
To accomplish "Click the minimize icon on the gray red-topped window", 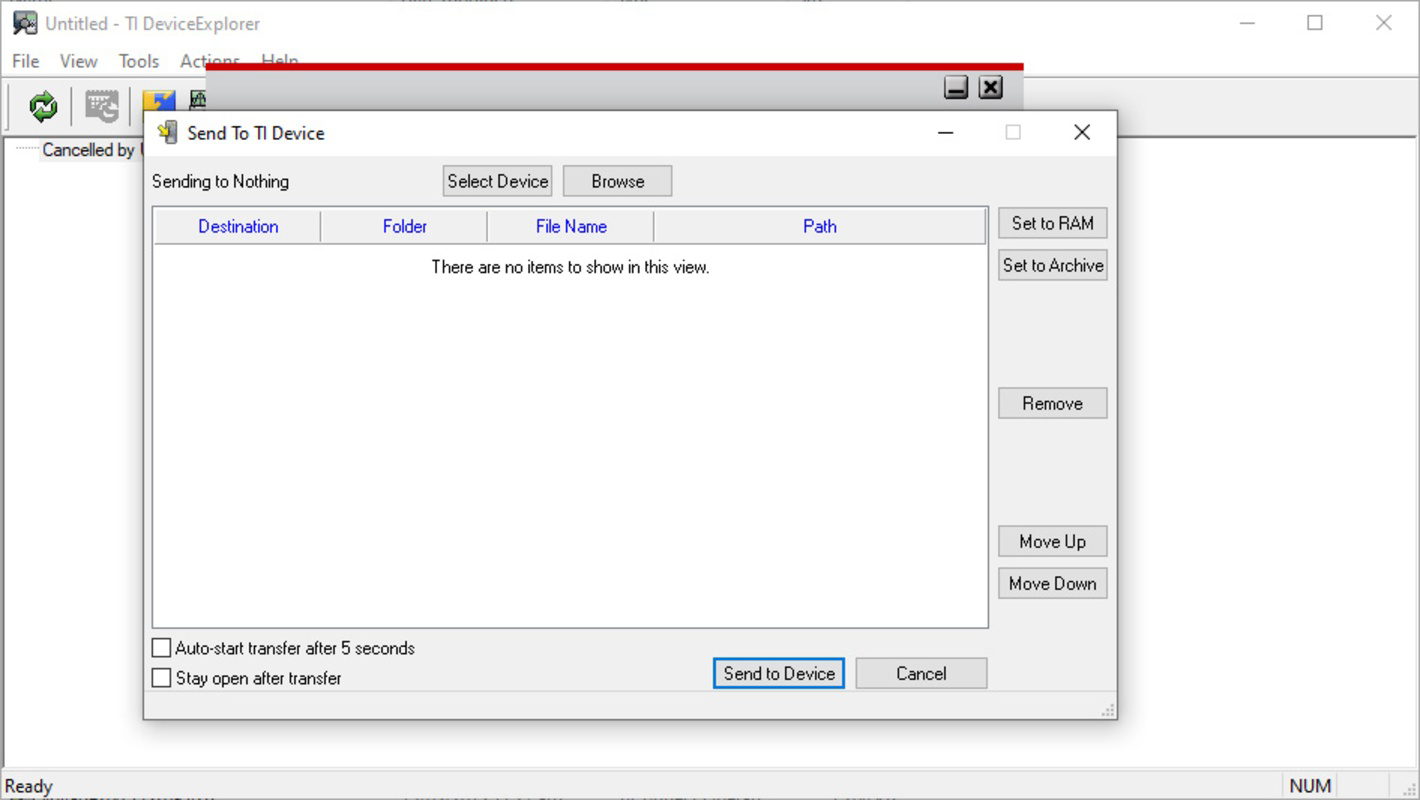I will click(x=956, y=87).
